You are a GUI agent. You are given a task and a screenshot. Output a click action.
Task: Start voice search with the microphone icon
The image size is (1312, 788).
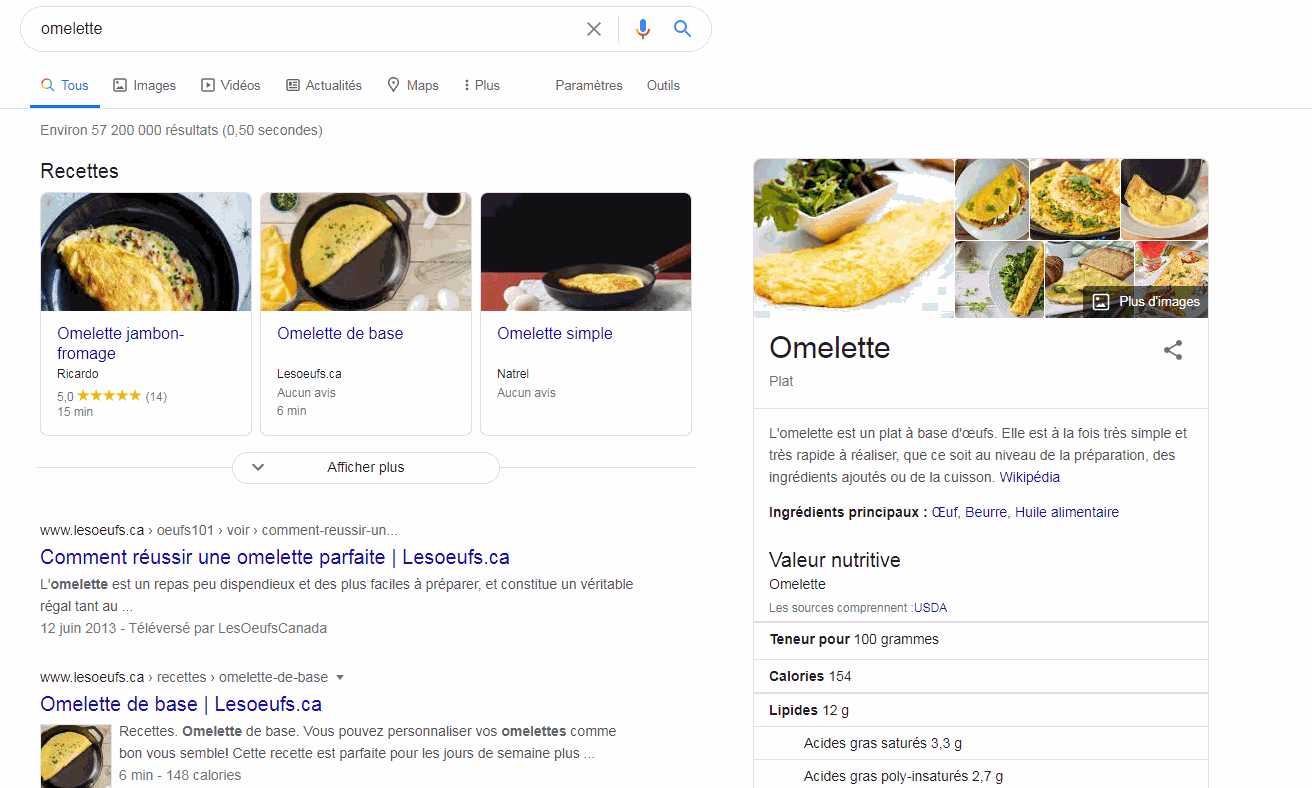coord(643,29)
